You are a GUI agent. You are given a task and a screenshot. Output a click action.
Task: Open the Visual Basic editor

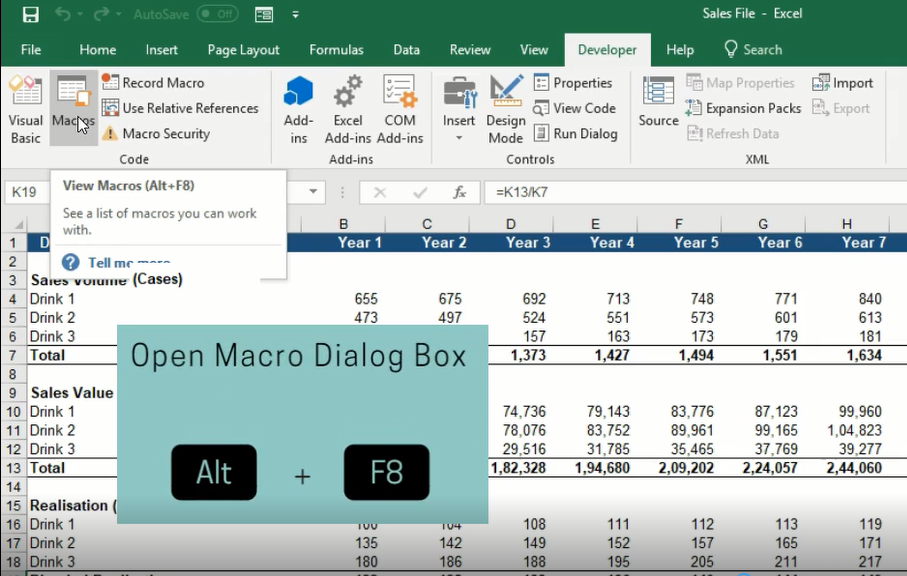[x=25, y=110]
